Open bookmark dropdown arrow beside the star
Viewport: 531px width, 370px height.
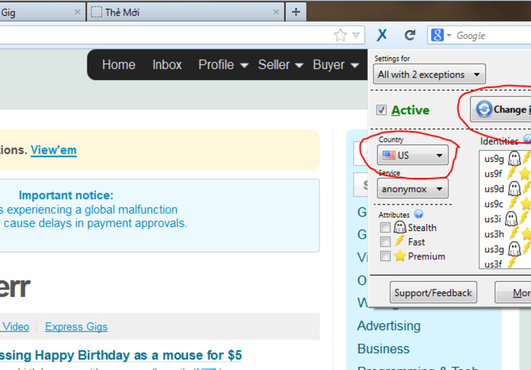(356, 35)
